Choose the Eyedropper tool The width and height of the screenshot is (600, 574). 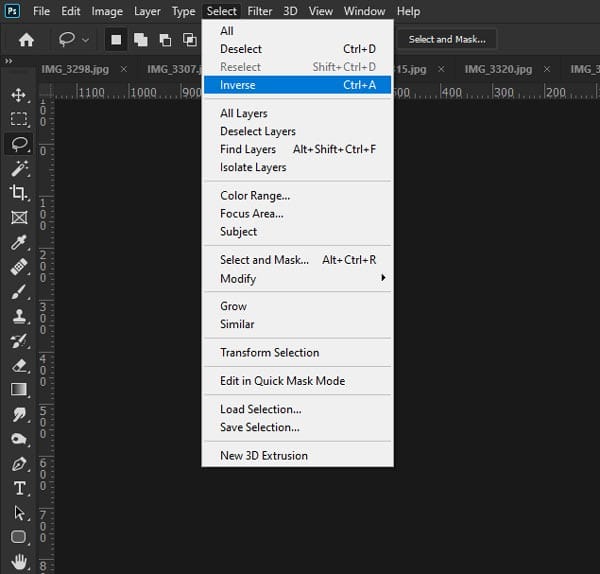pyautogui.click(x=19, y=242)
